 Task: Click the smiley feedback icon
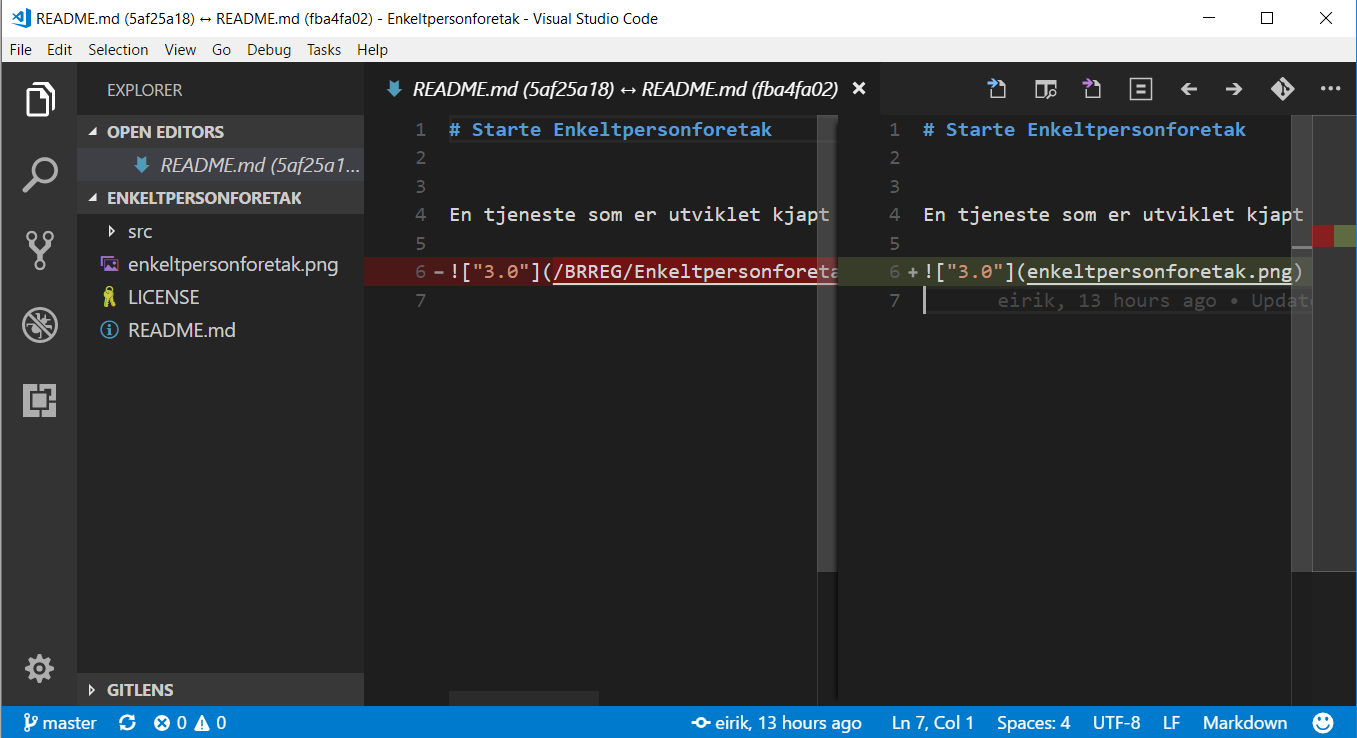click(x=1323, y=723)
